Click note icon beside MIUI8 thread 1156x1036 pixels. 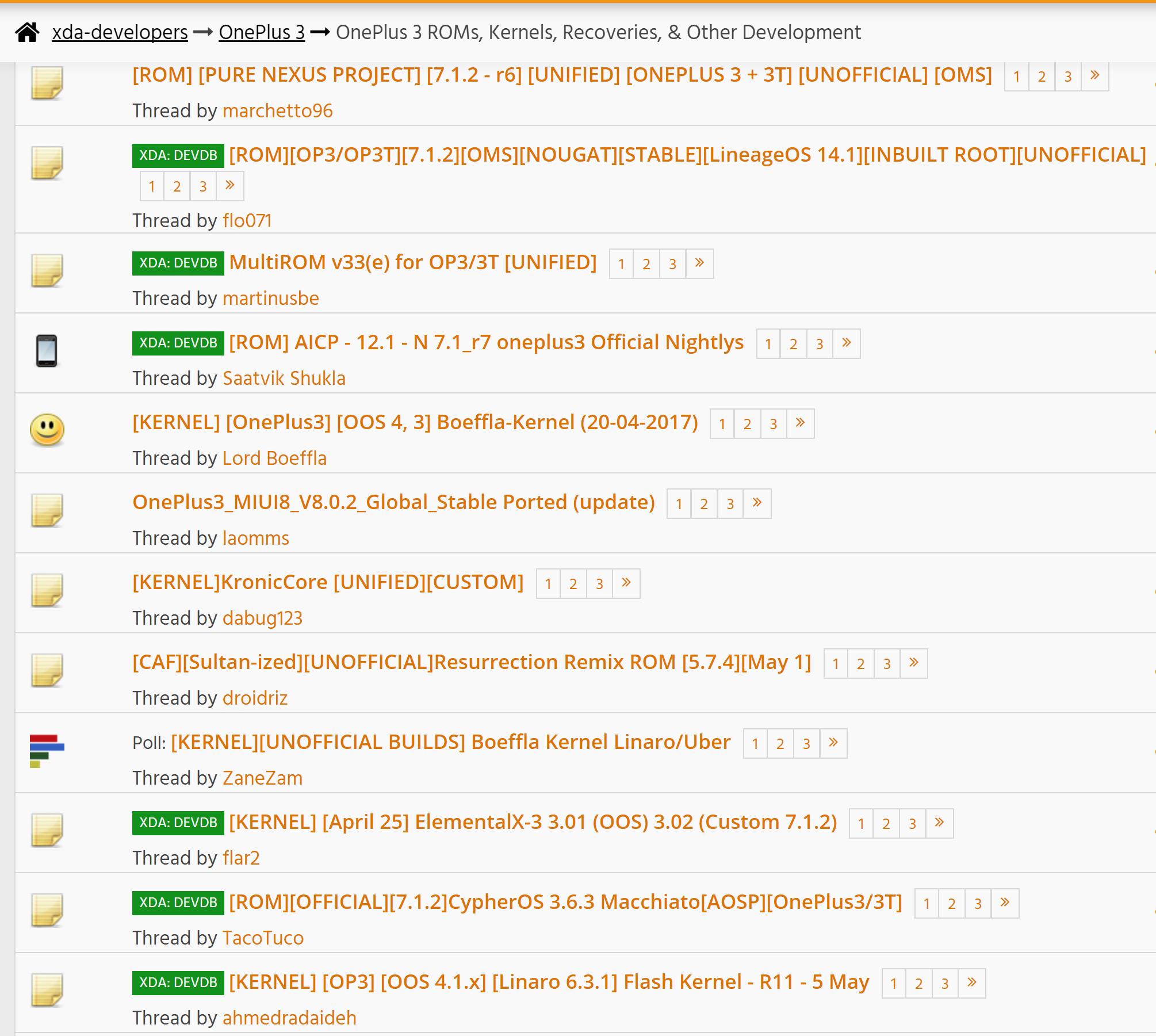pos(47,510)
